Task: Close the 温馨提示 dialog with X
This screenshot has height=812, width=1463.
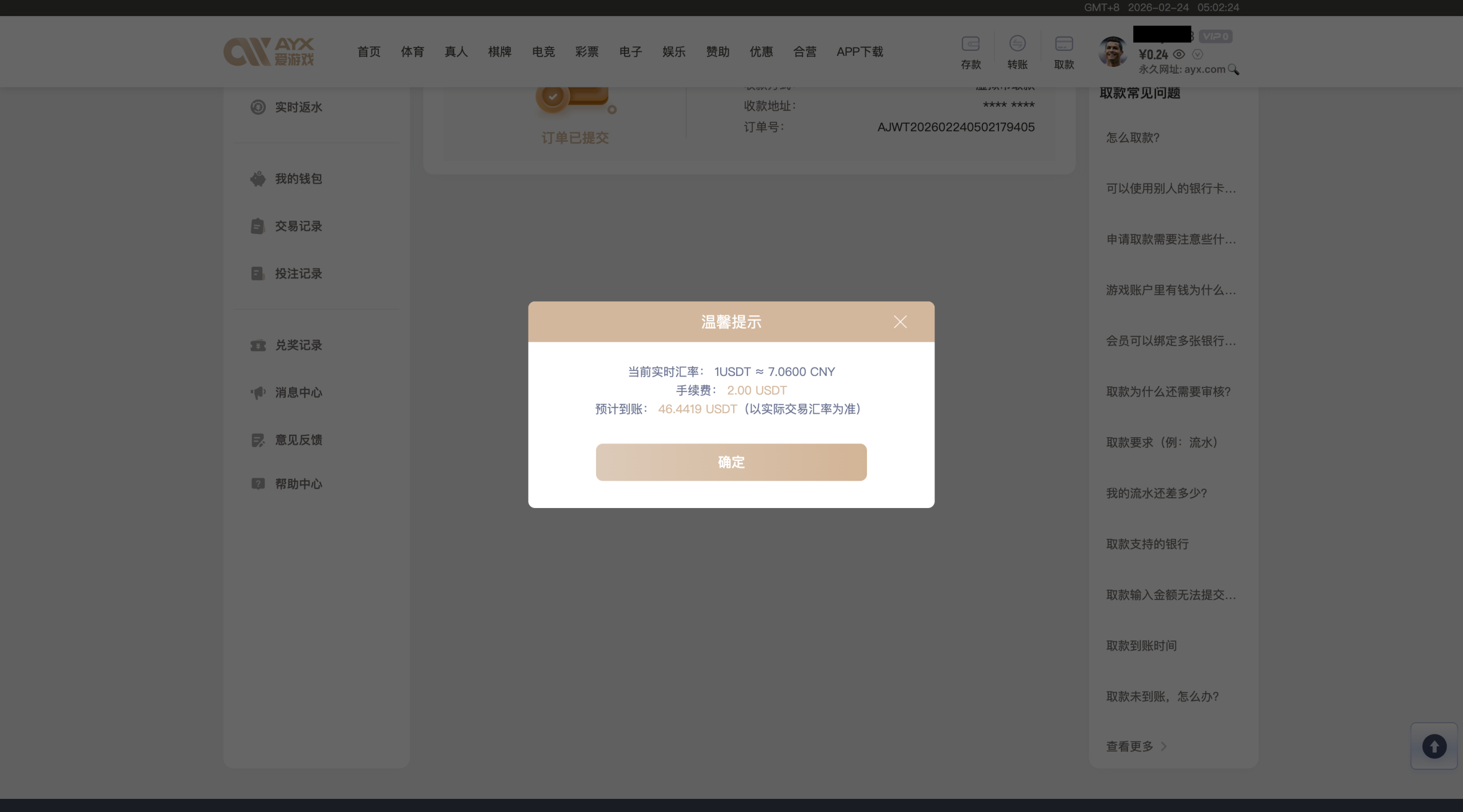Action: click(x=900, y=322)
